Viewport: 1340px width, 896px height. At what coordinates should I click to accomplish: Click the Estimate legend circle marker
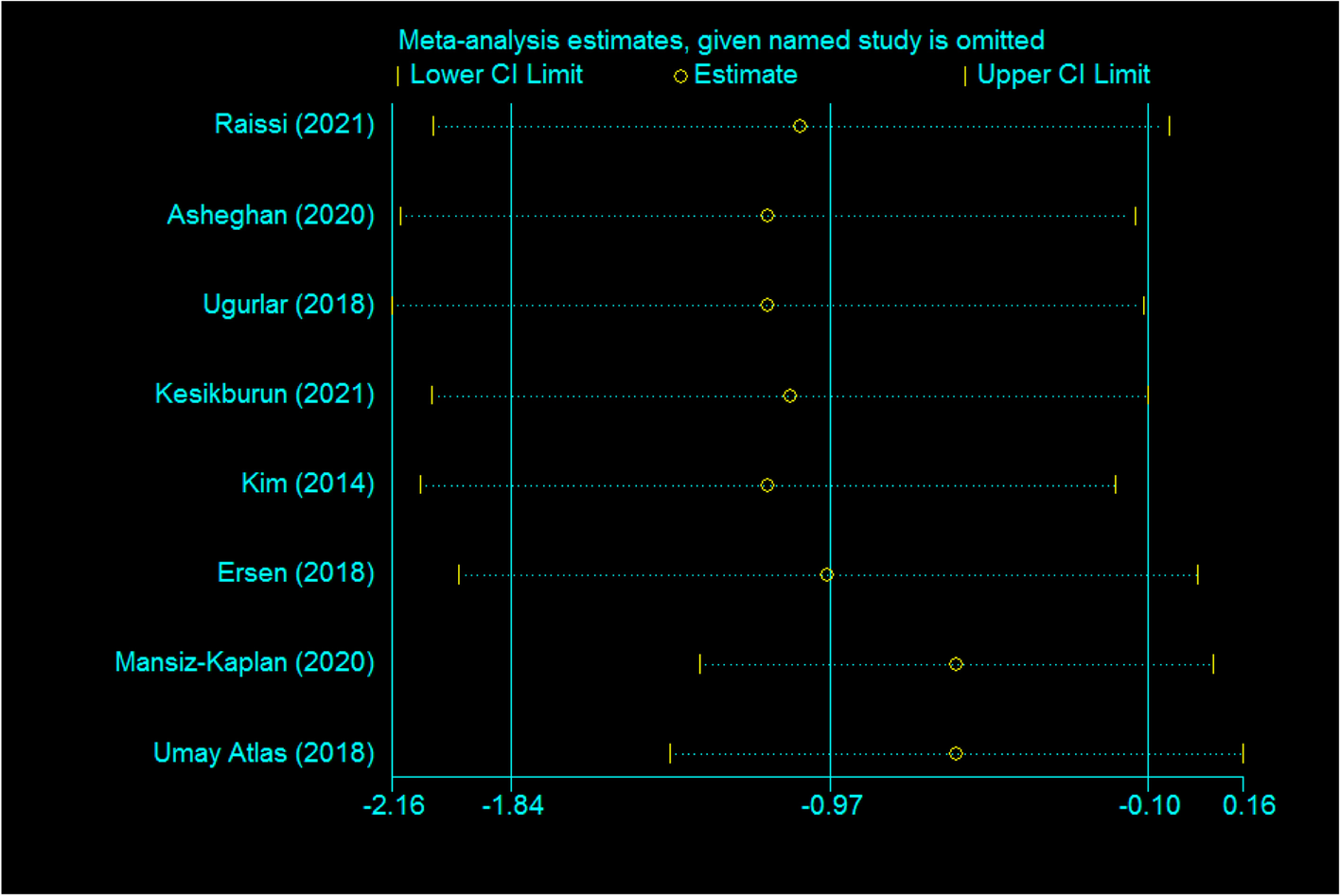click(680, 77)
